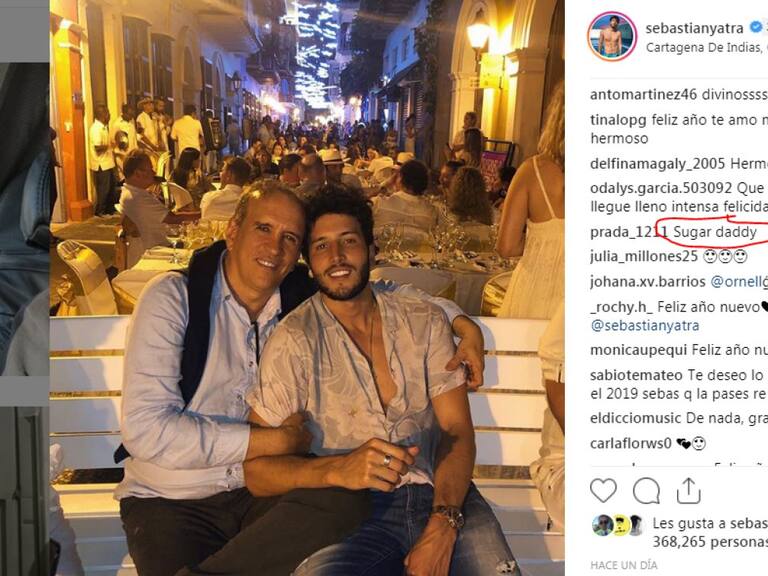Open carlaflorws0 commenter profile
Screen dimensions: 768x576
pyautogui.click(x=631, y=444)
